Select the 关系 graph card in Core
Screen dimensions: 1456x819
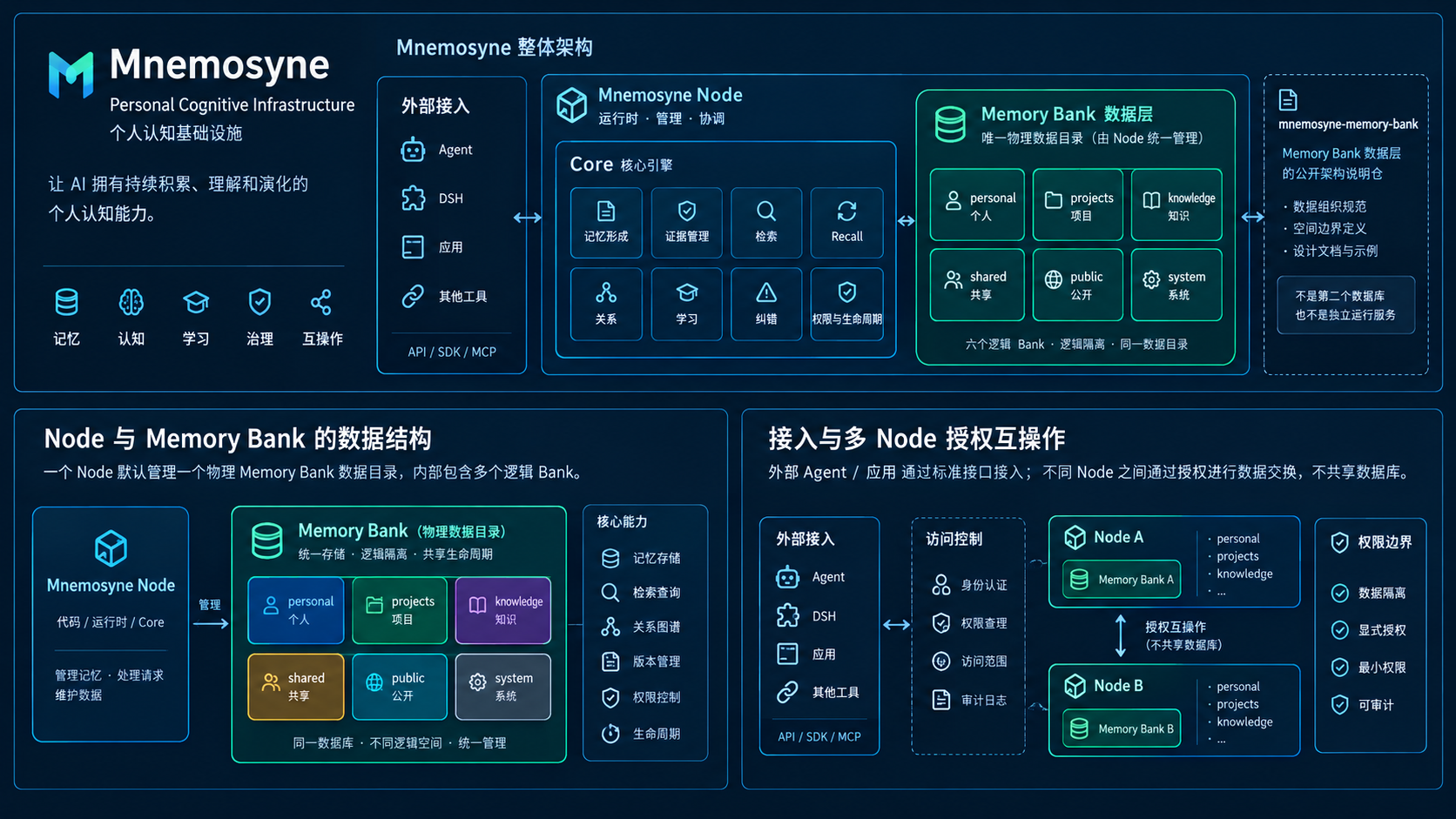click(606, 304)
